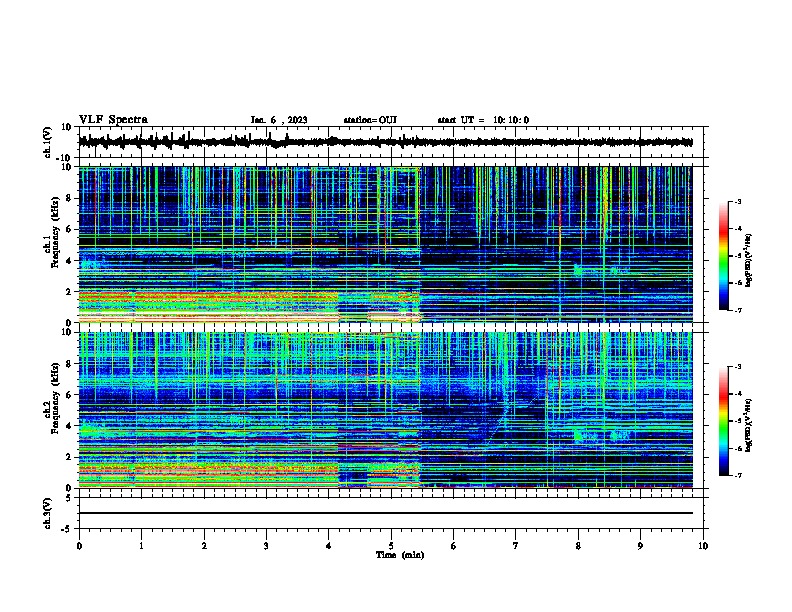The image size is (792, 612).
Task: Click the flat ch.3 voltage line
Action: 386,513
